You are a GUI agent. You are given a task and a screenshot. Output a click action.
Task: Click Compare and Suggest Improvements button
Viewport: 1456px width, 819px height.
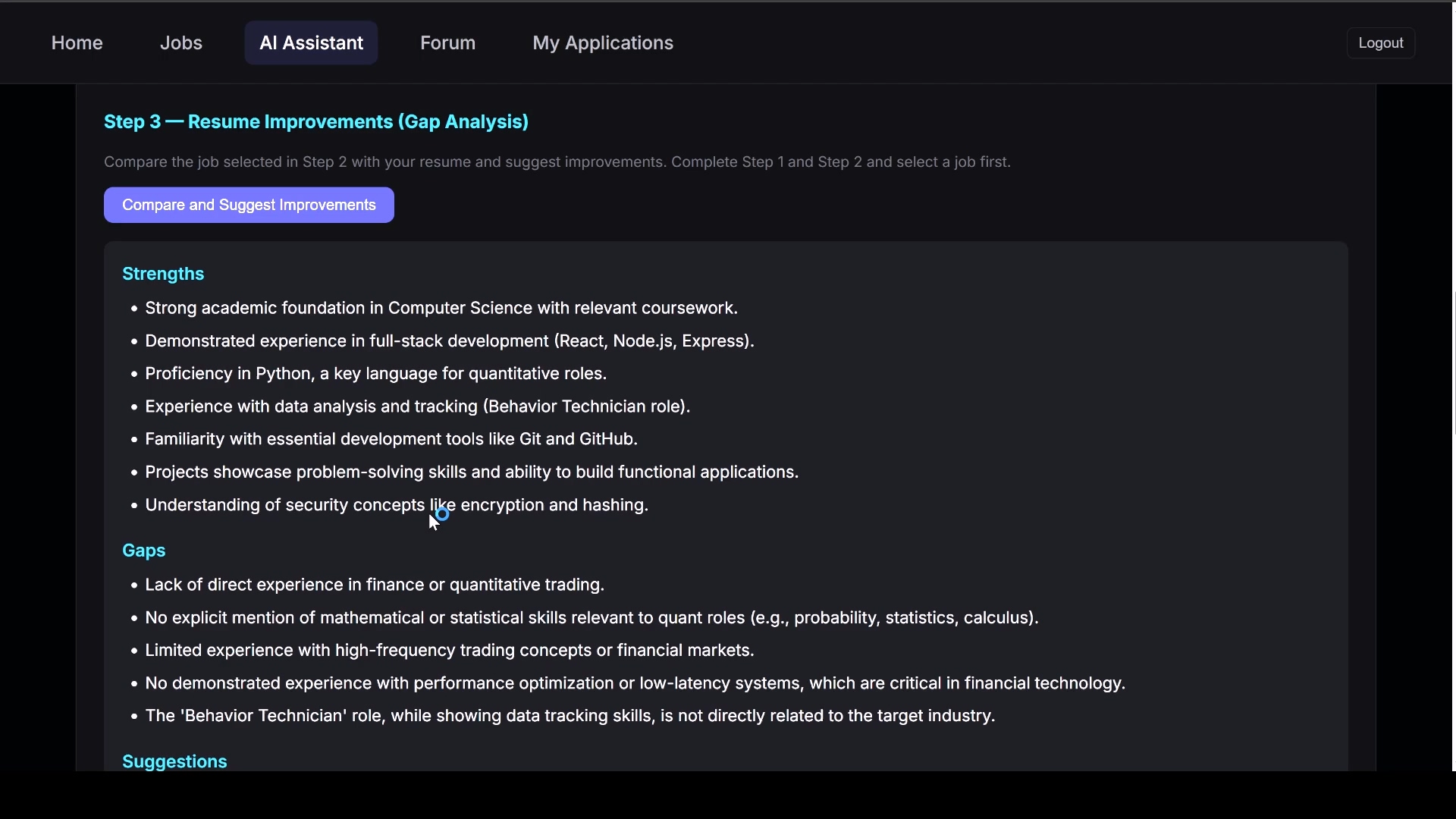(249, 206)
